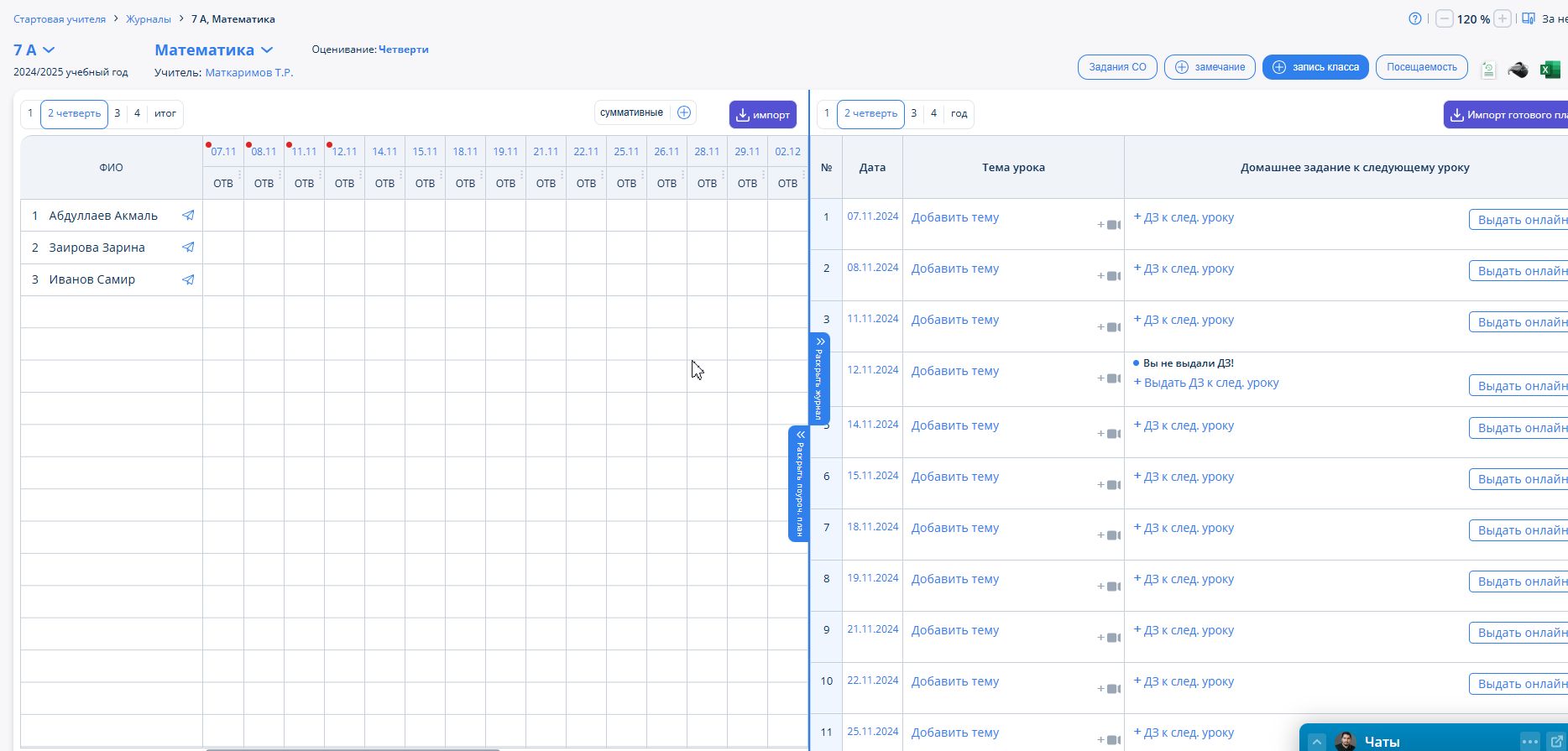This screenshot has width=1568, height=751.
Task: Click Импорт готового плана button
Action: pyautogui.click(x=1506, y=115)
